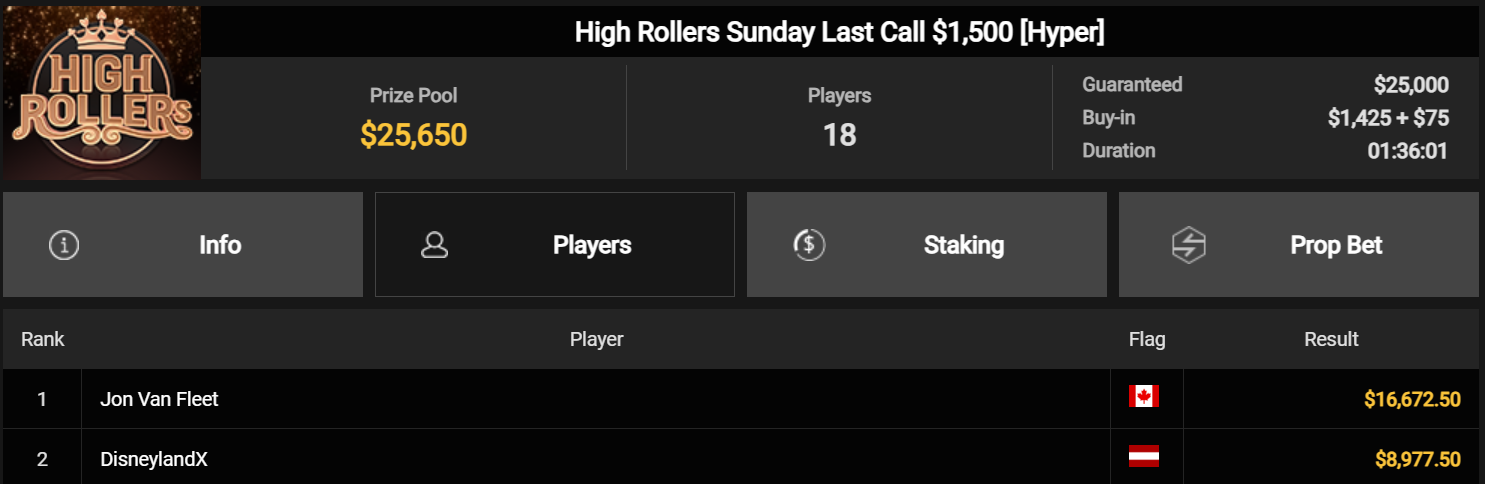Select the Prop Bet tab
The height and width of the screenshot is (484, 1485).
point(1299,245)
